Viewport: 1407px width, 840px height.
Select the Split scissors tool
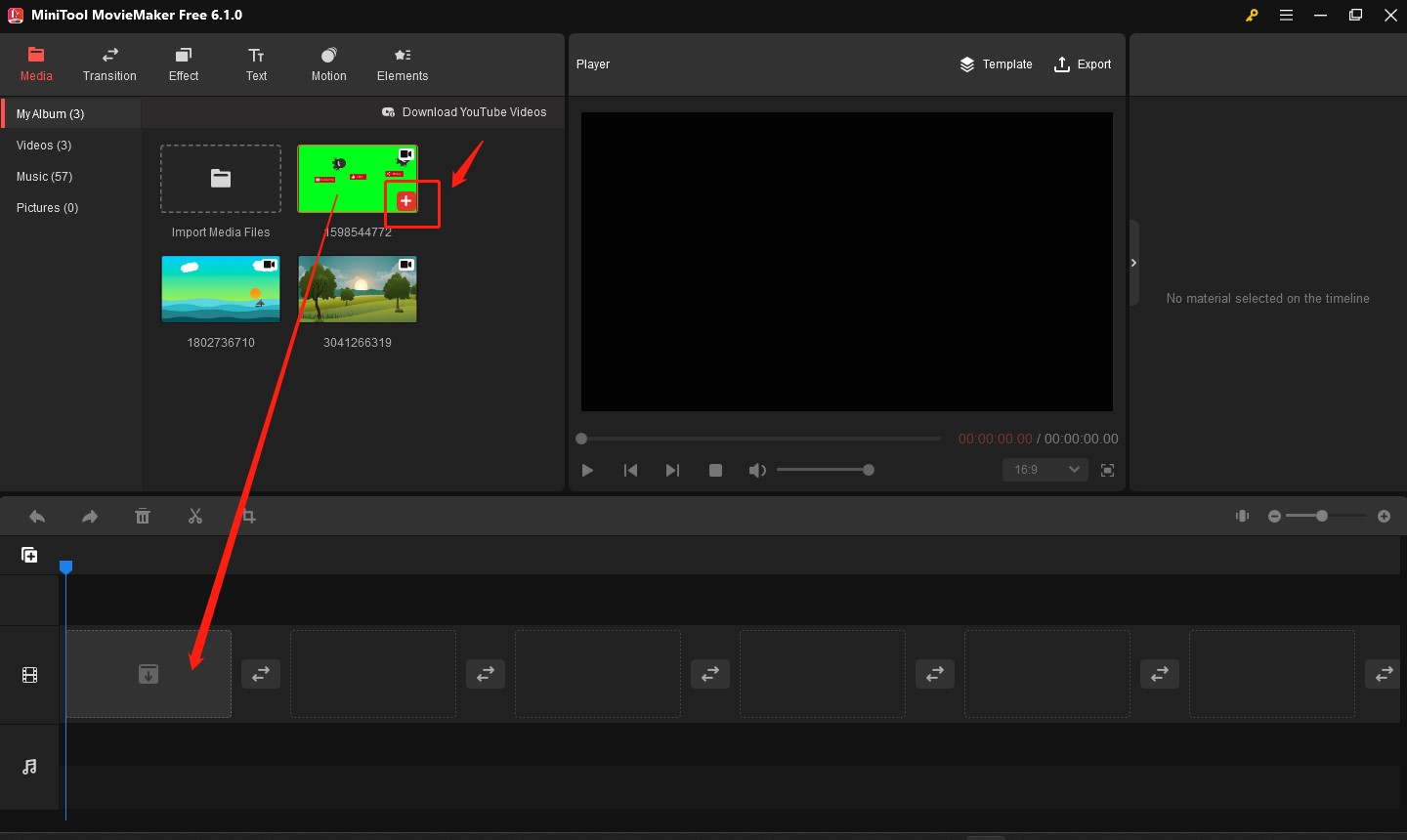pyautogui.click(x=195, y=516)
